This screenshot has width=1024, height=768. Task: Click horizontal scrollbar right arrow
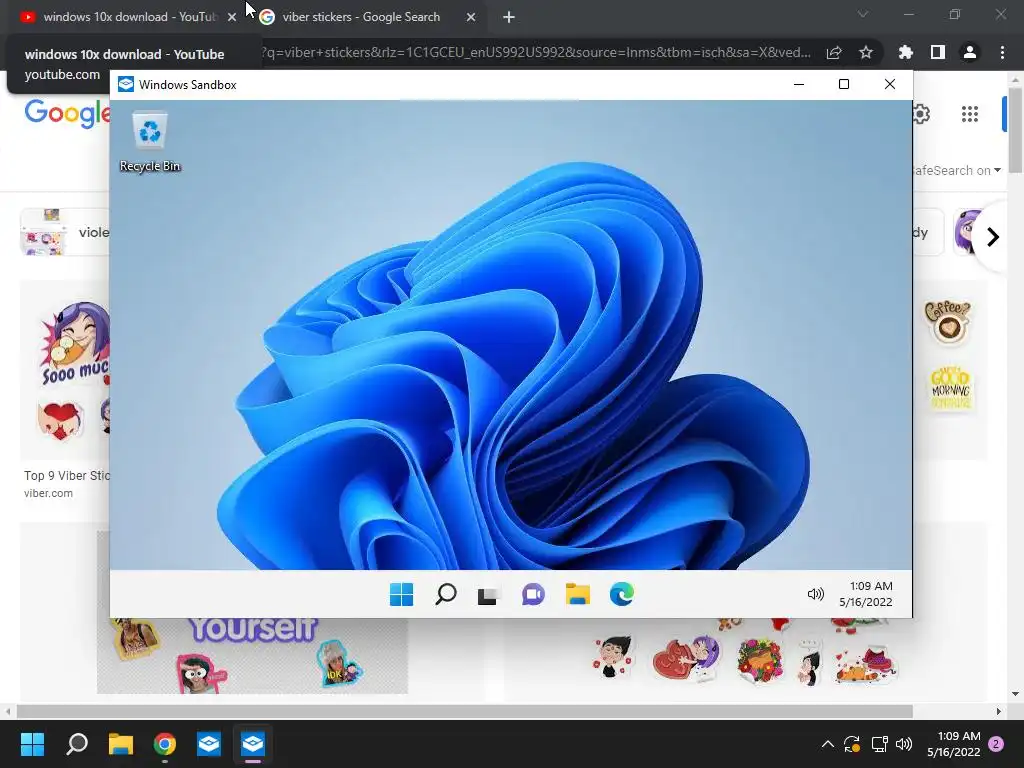pos(999,711)
